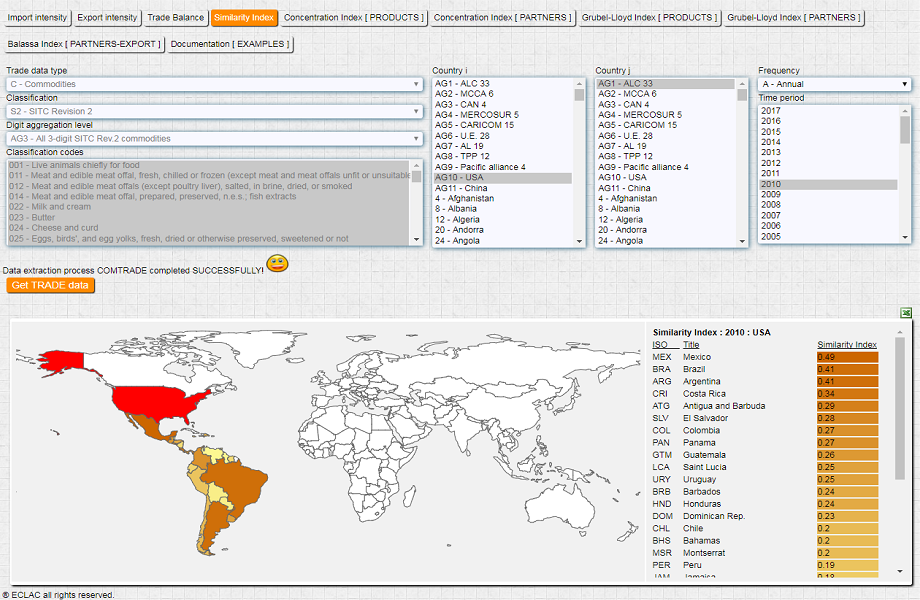Select code 023 - Butter in Classification codes
This screenshot has width=920, height=600.
[x=30, y=217]
